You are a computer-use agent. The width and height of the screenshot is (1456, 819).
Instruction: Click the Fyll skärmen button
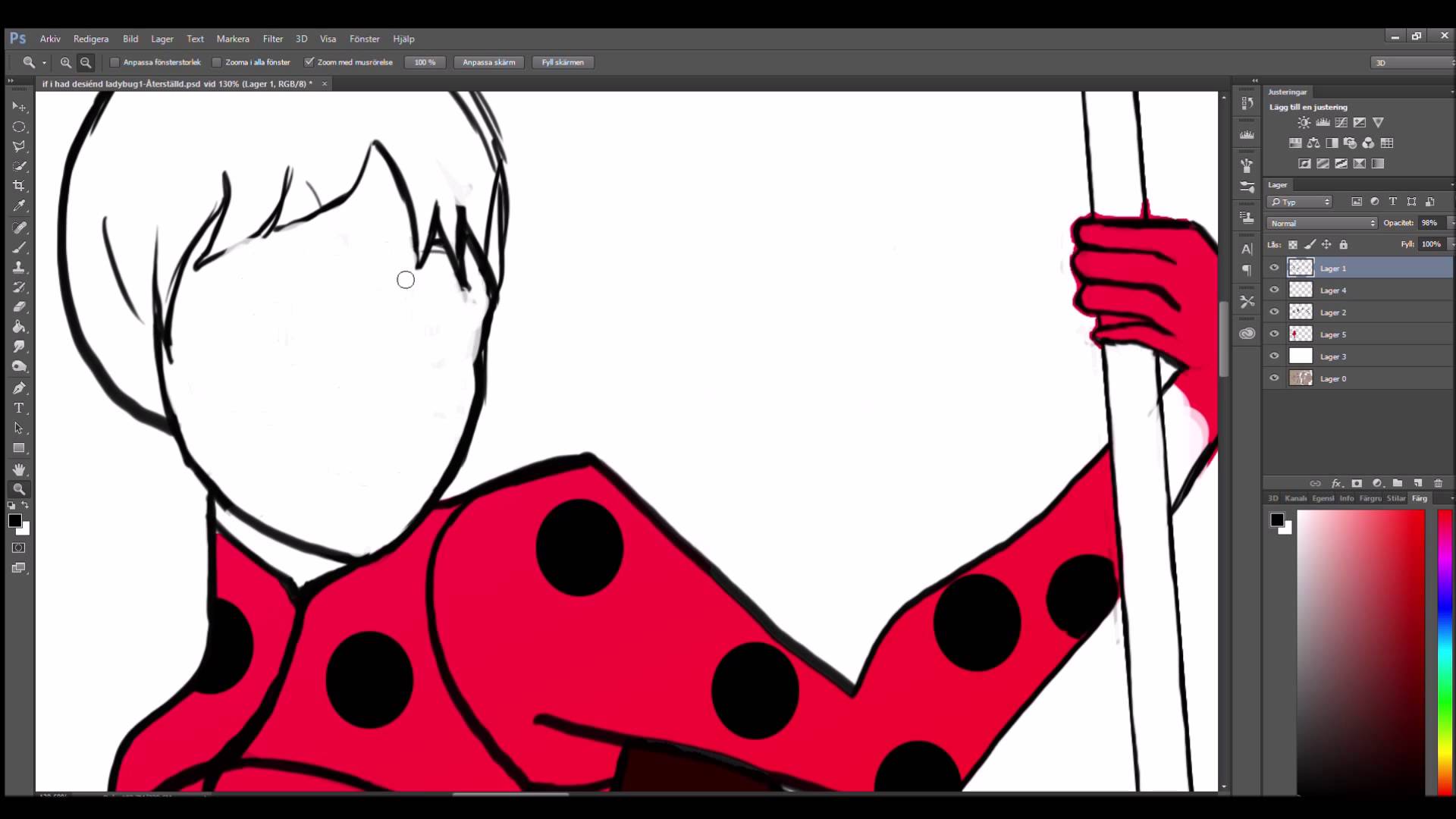click(x=563, y=62)
